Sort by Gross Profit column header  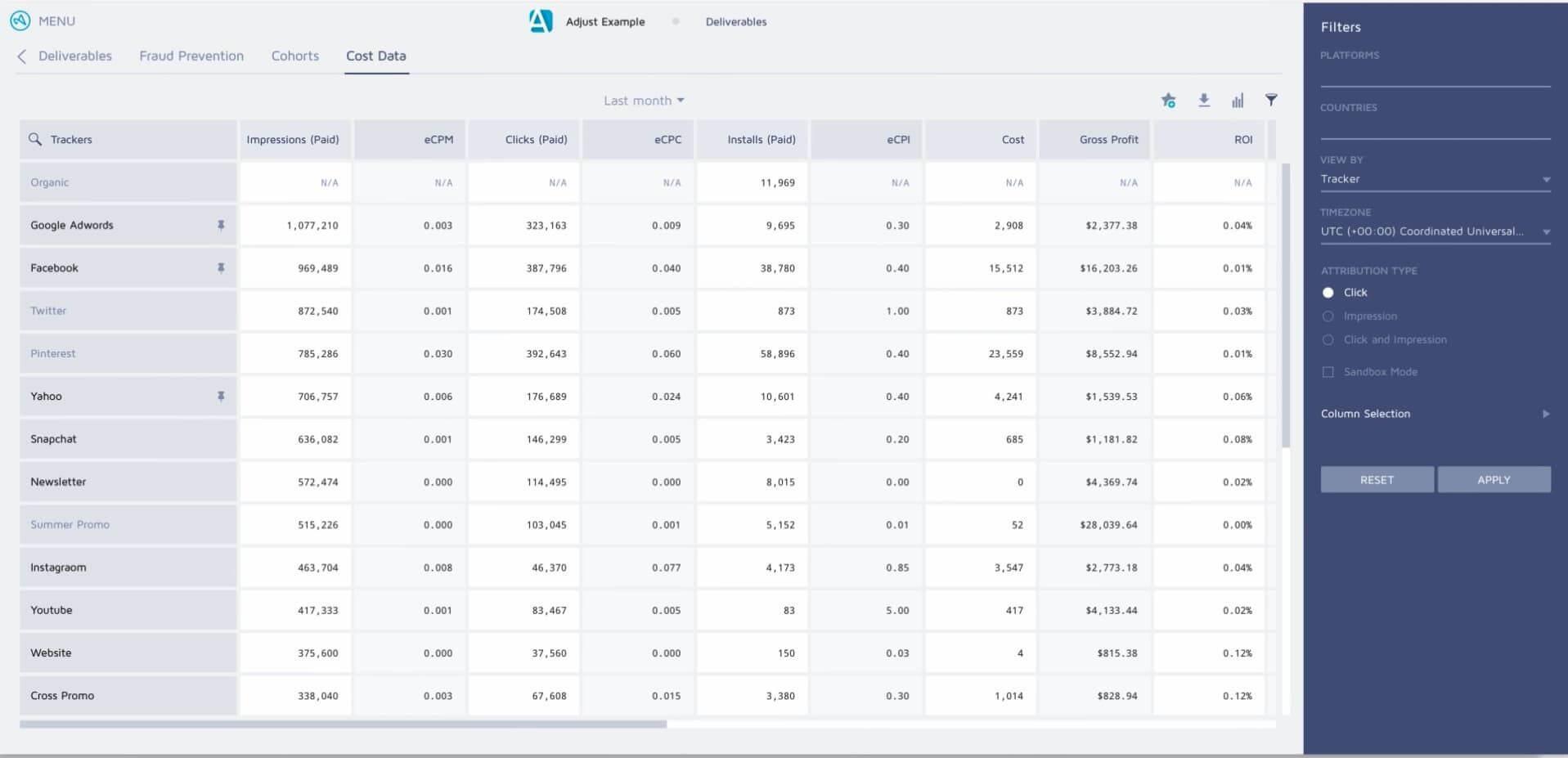[x=1094, y=140]
